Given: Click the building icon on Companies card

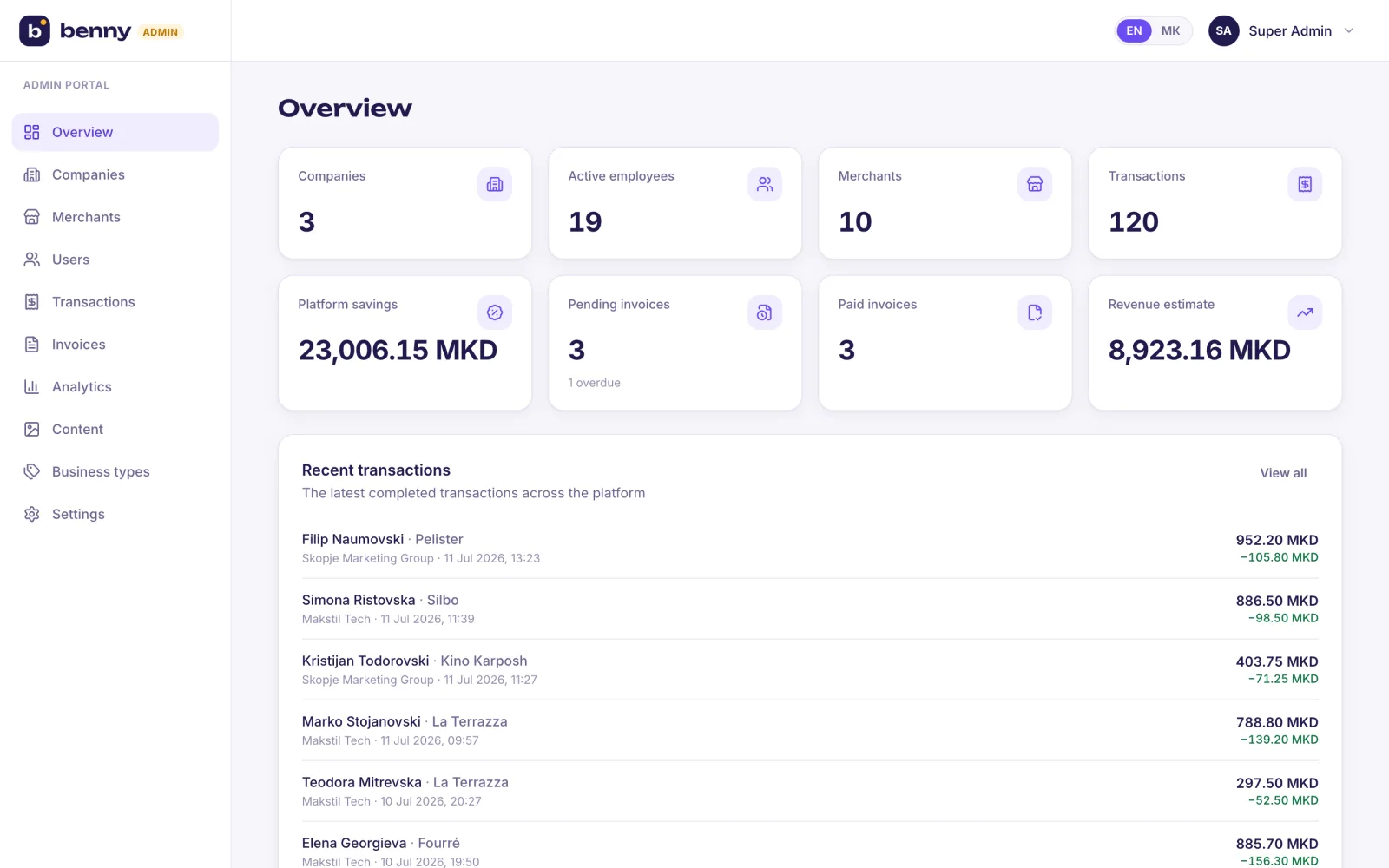Looking at the screenshot, I should (x=495, y=184).
